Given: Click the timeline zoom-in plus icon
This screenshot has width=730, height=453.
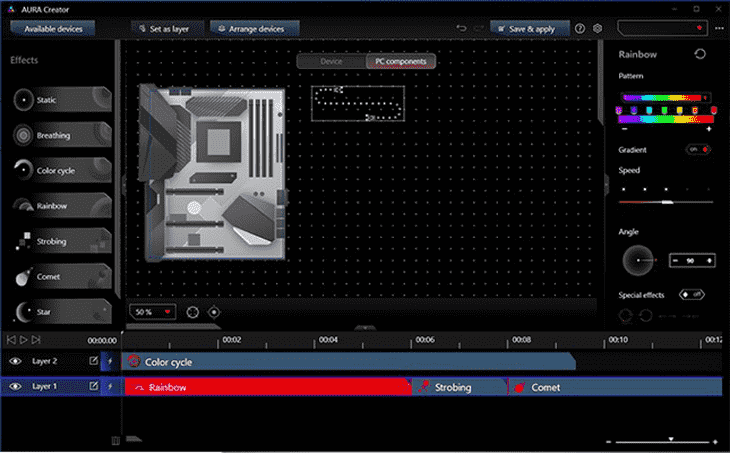Looking at the screenshot, I should tap(715, 442).
